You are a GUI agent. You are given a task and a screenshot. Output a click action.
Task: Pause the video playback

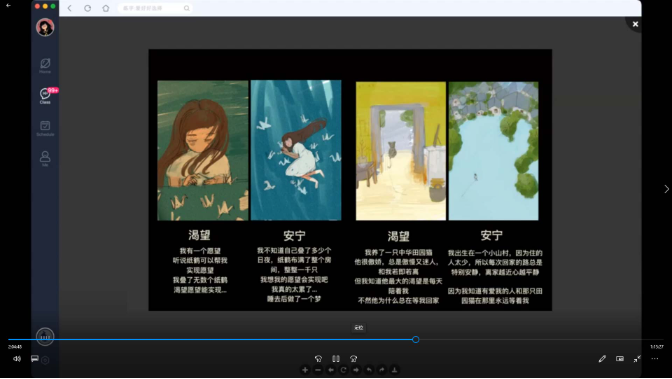pyautogui.click(x=336, y=358)
